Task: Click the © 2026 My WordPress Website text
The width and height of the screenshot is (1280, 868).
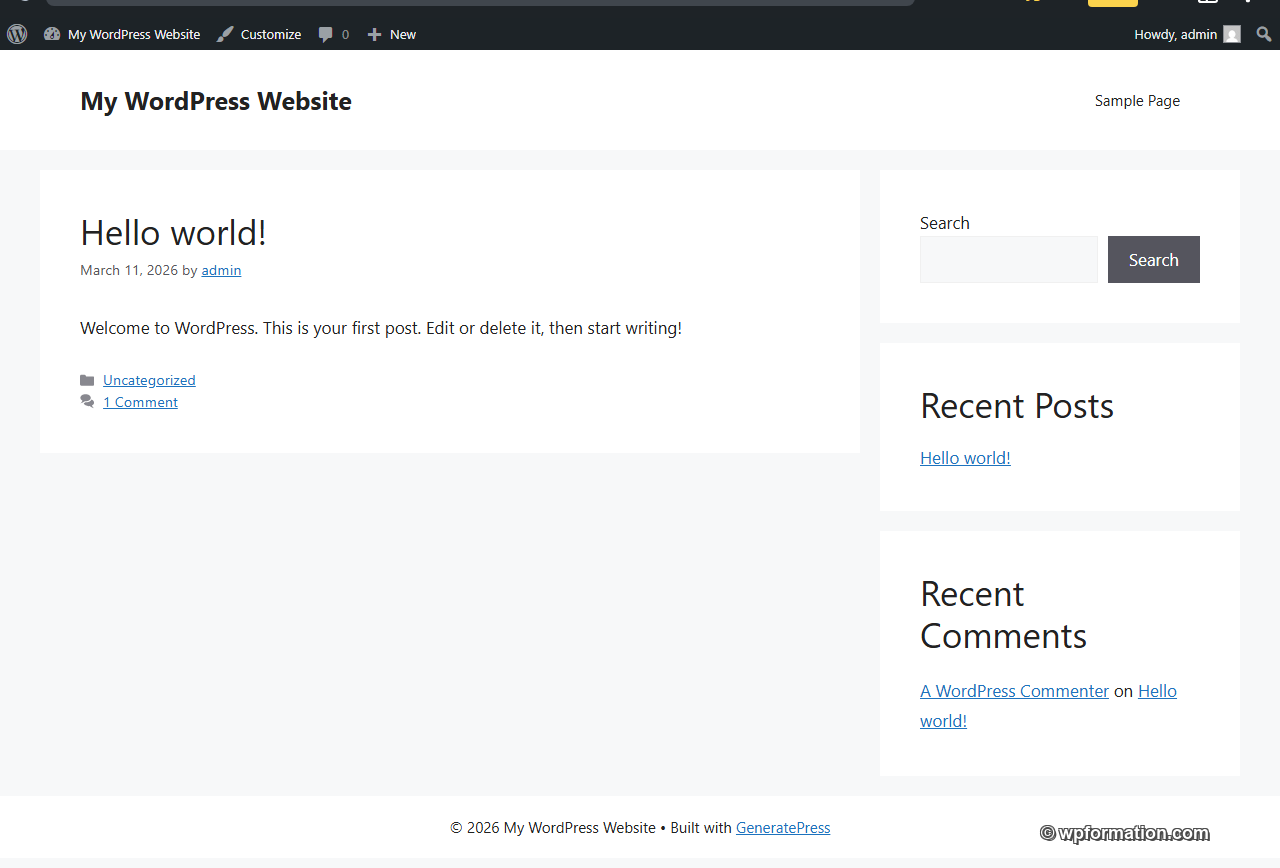Action: coord(553,828)
